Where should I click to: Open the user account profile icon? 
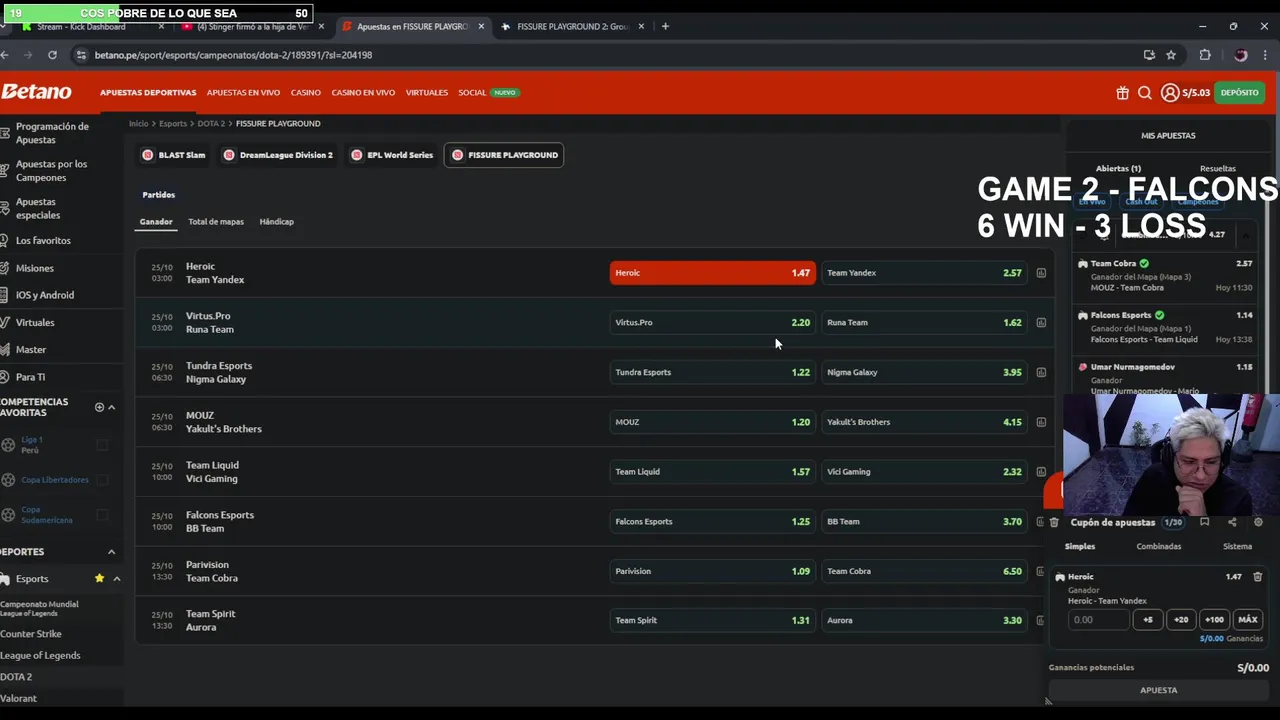click(1169, 93)
